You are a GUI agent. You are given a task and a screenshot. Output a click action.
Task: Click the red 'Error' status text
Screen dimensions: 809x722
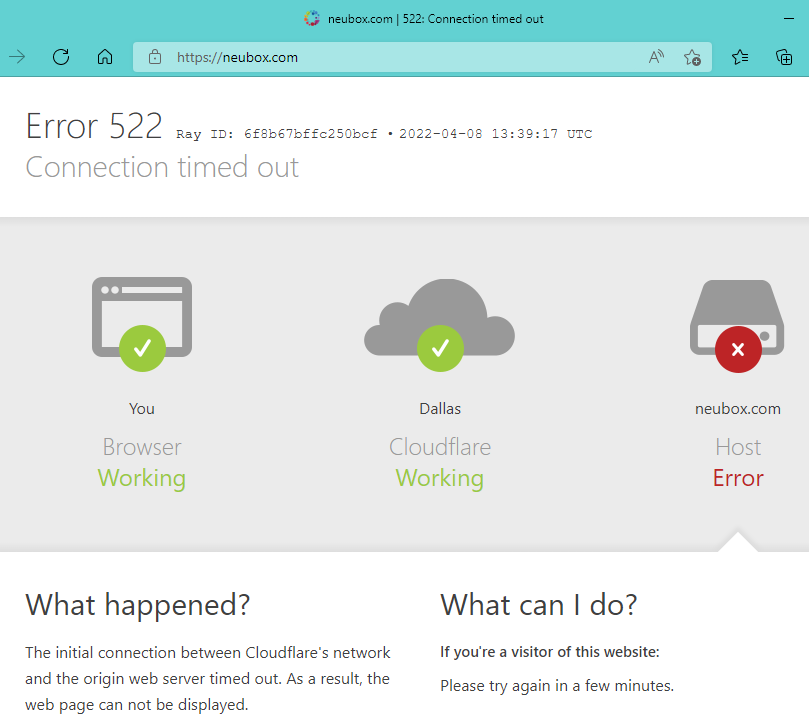click(x=738, y=478)
